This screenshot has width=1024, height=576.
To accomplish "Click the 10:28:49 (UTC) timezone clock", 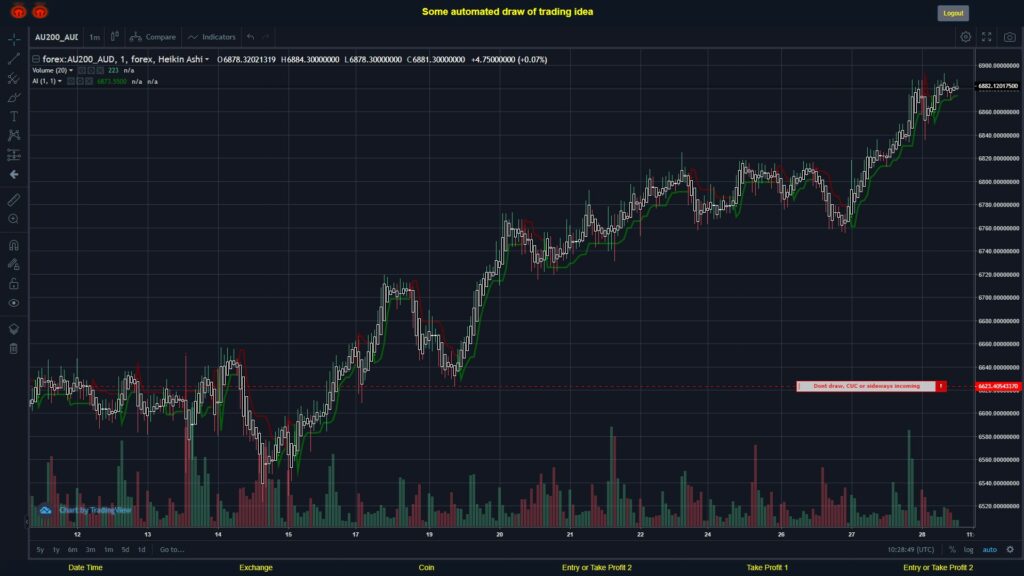I will (910, 550).
